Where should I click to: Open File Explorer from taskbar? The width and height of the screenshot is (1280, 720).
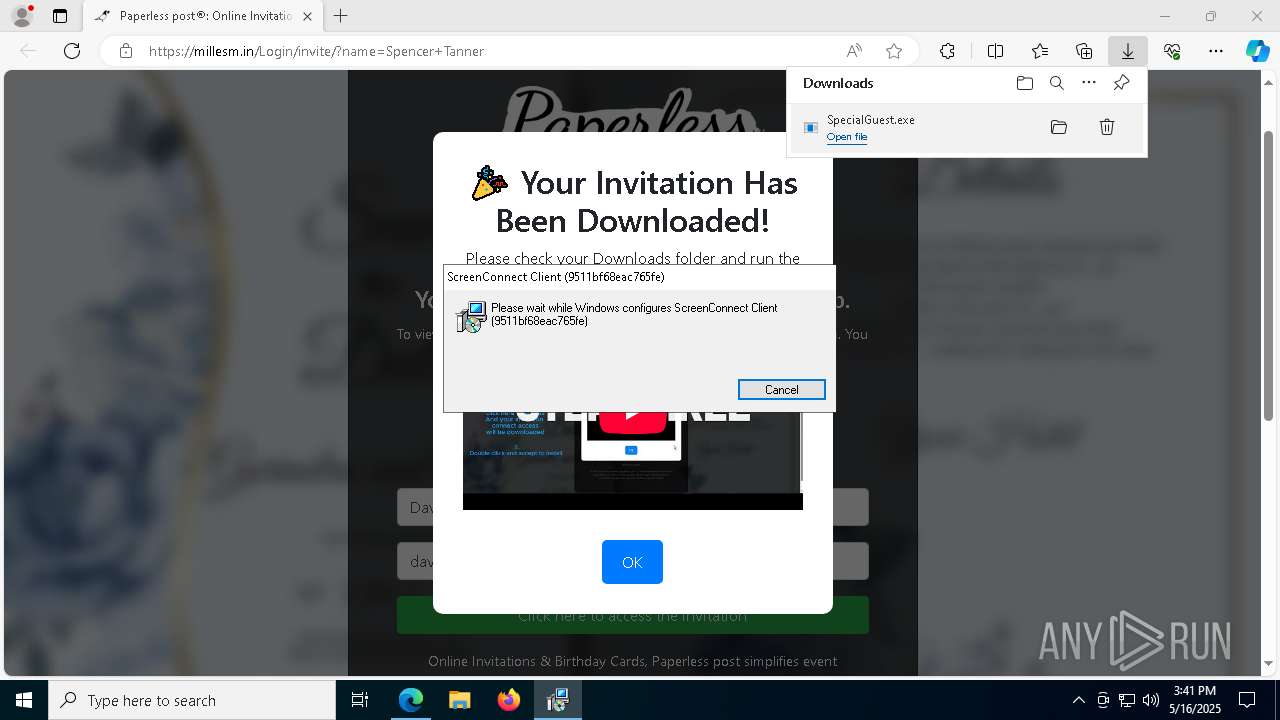point(459,700)
